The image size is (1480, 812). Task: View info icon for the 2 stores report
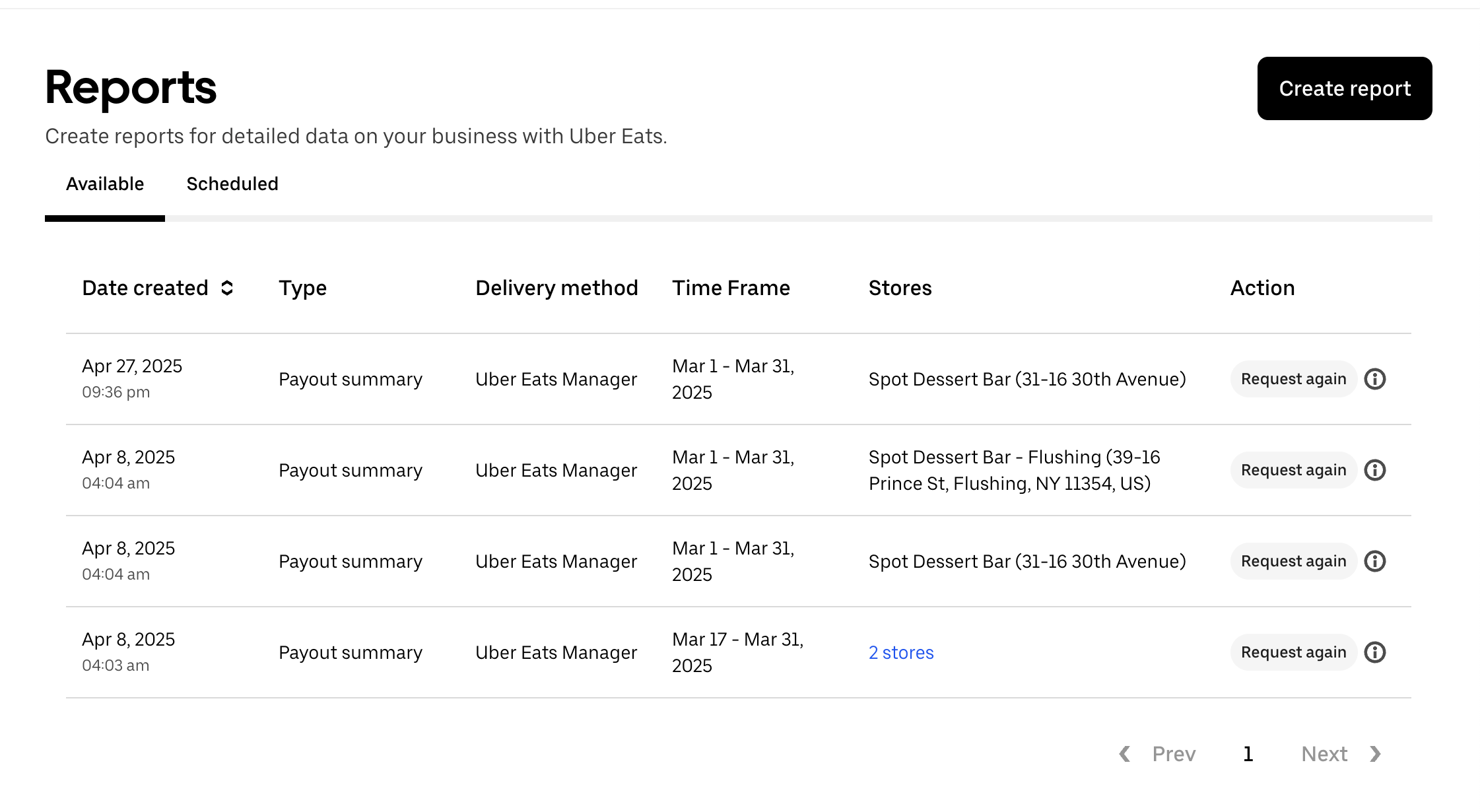click(x=1375, y=652)
